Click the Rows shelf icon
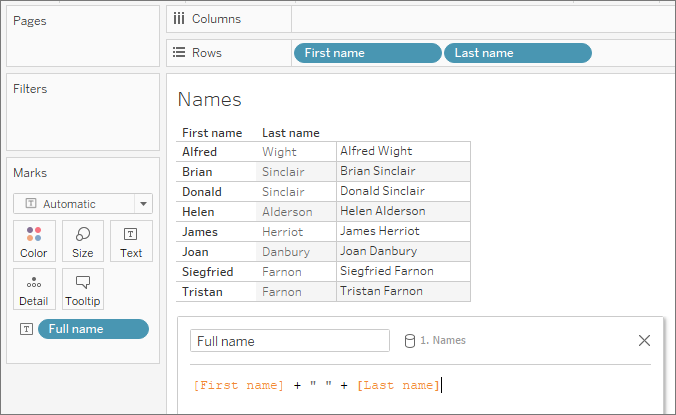676x415 pixels. (x=179, y=53)
